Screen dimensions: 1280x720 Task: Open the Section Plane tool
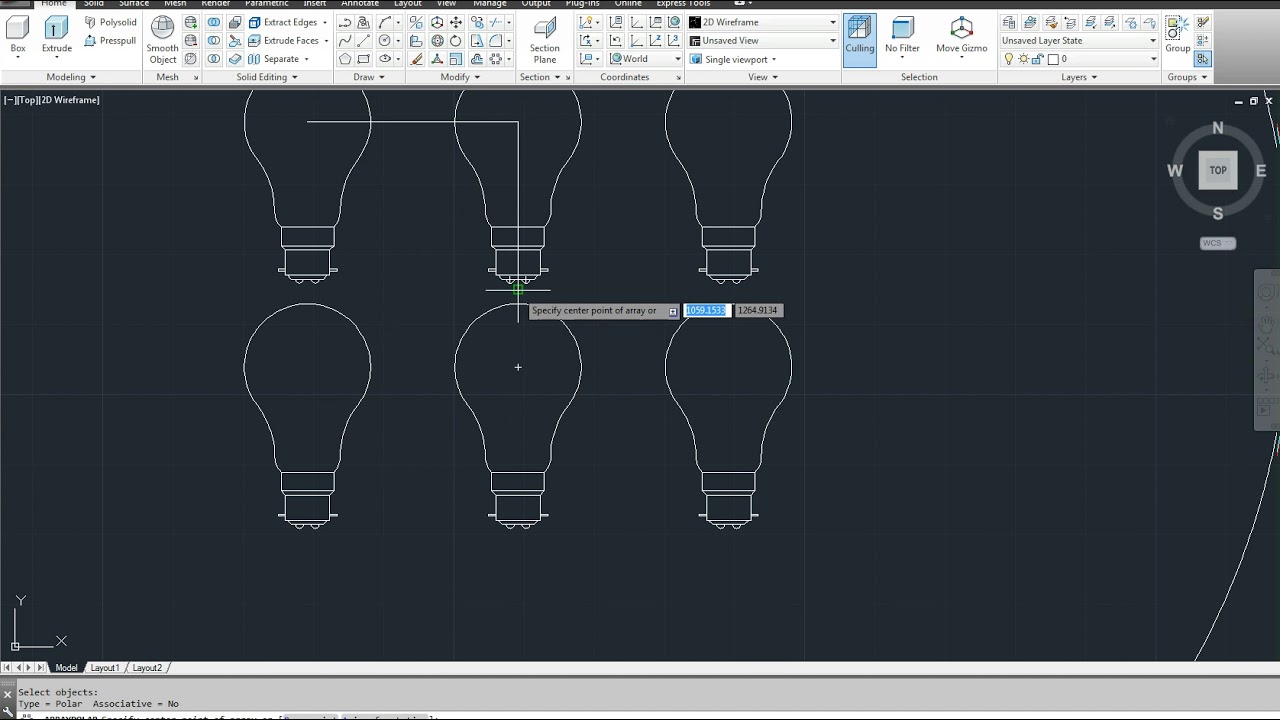click(x=545, y=41)
